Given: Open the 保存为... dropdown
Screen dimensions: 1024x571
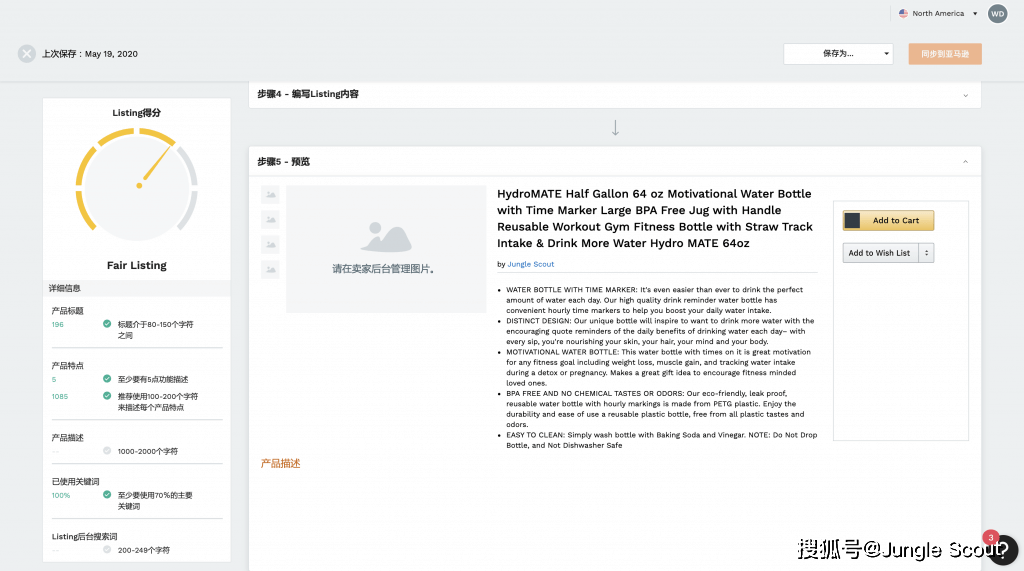Looking at the screenshot, I should point(838,54).
